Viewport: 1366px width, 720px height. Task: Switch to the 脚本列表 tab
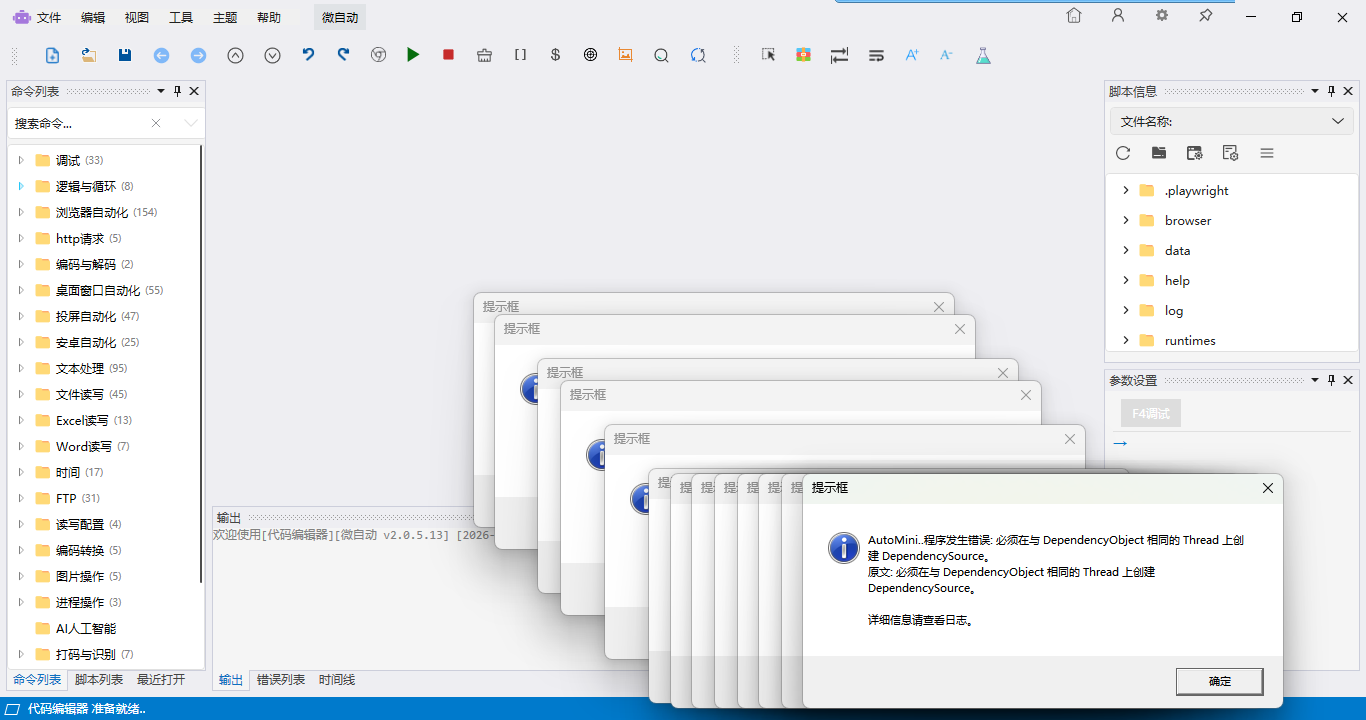coord(99,680)
